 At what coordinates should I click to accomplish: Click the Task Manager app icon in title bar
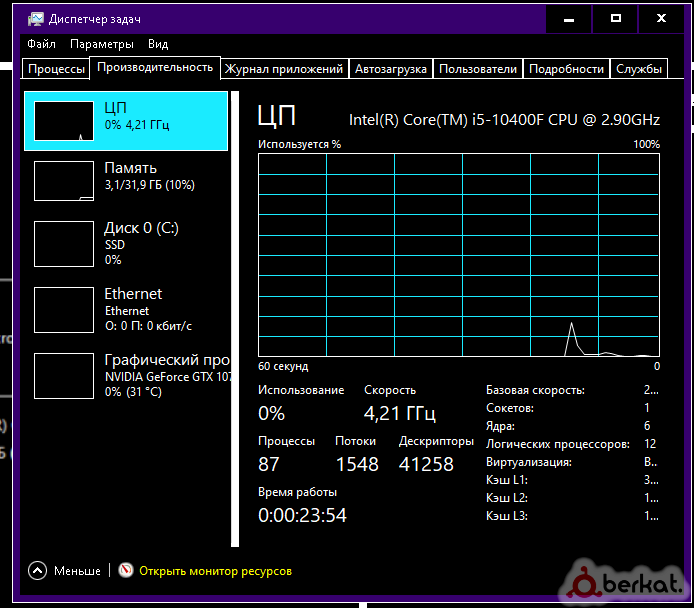tap(36, 19)
